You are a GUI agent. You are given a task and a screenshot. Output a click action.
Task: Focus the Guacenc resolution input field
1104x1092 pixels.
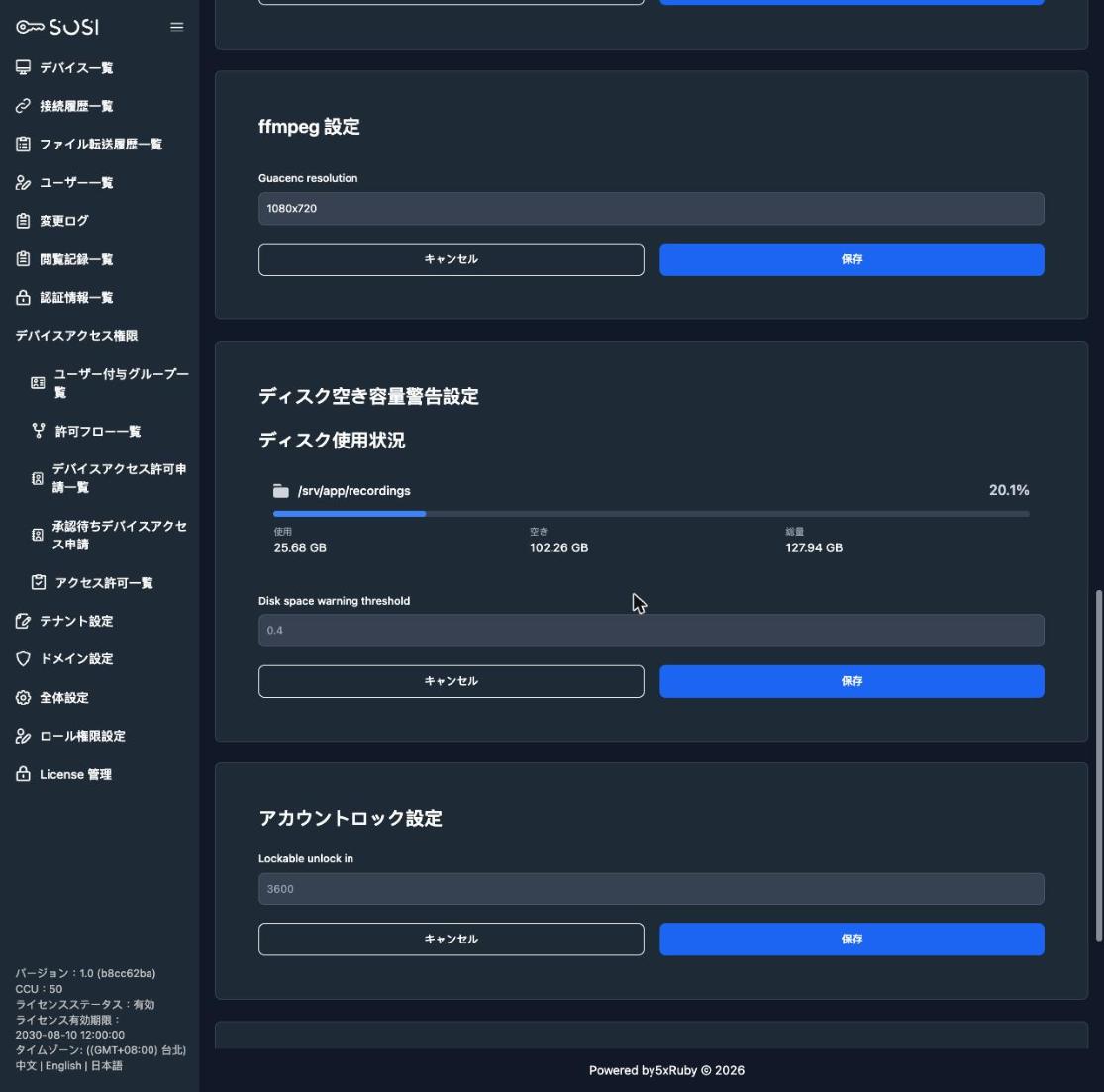(x=652, y=209)
